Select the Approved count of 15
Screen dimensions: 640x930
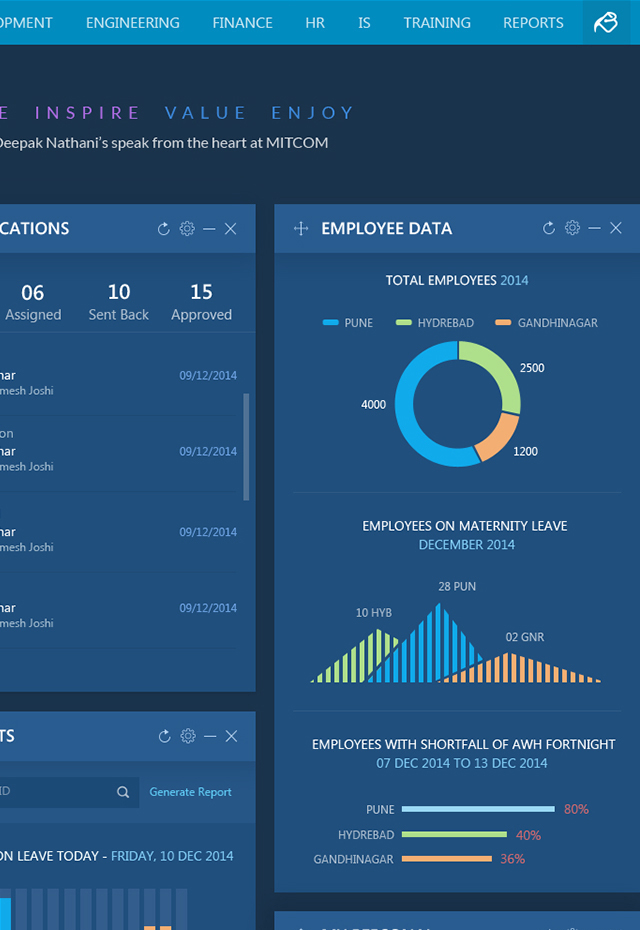point(201,302)
